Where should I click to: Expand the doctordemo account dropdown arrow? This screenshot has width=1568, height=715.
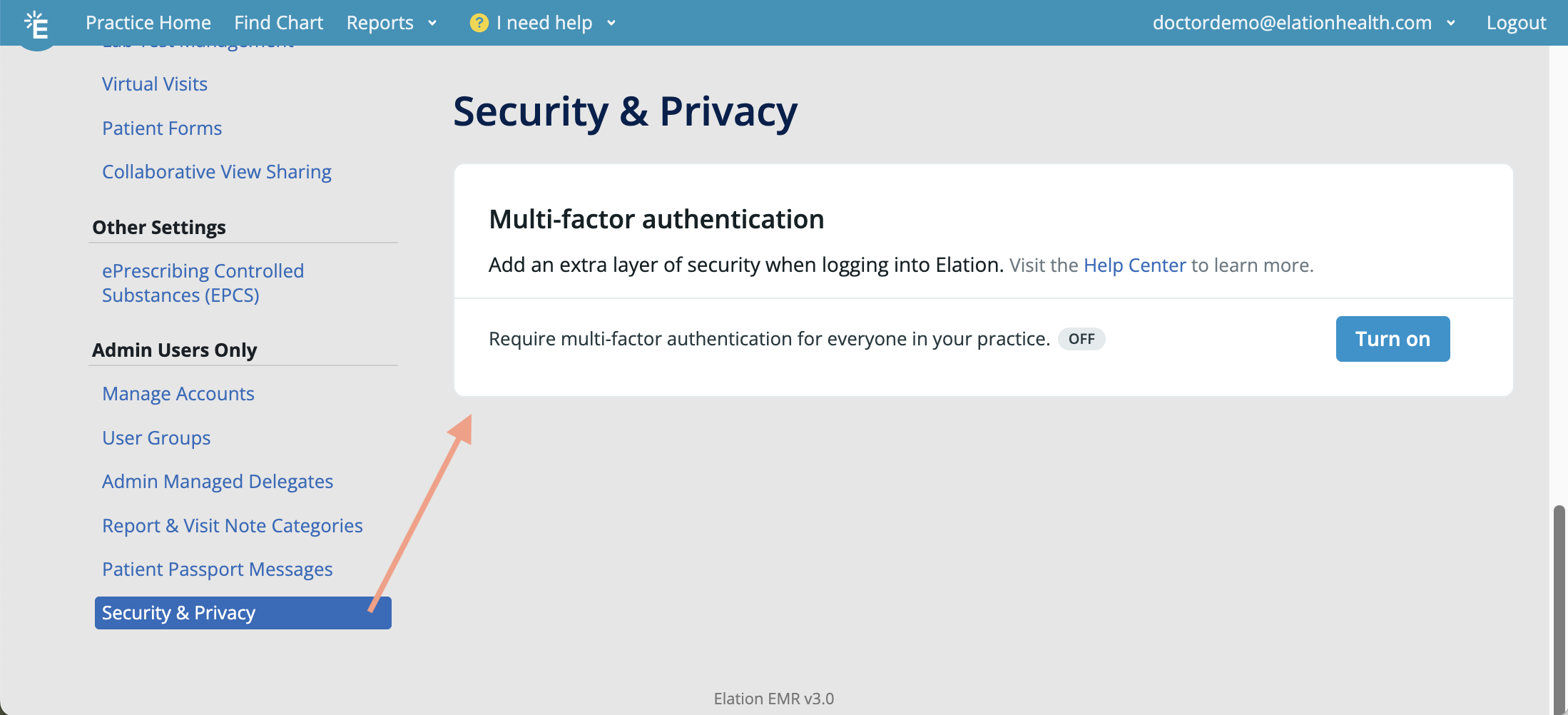coord(1451,24)
